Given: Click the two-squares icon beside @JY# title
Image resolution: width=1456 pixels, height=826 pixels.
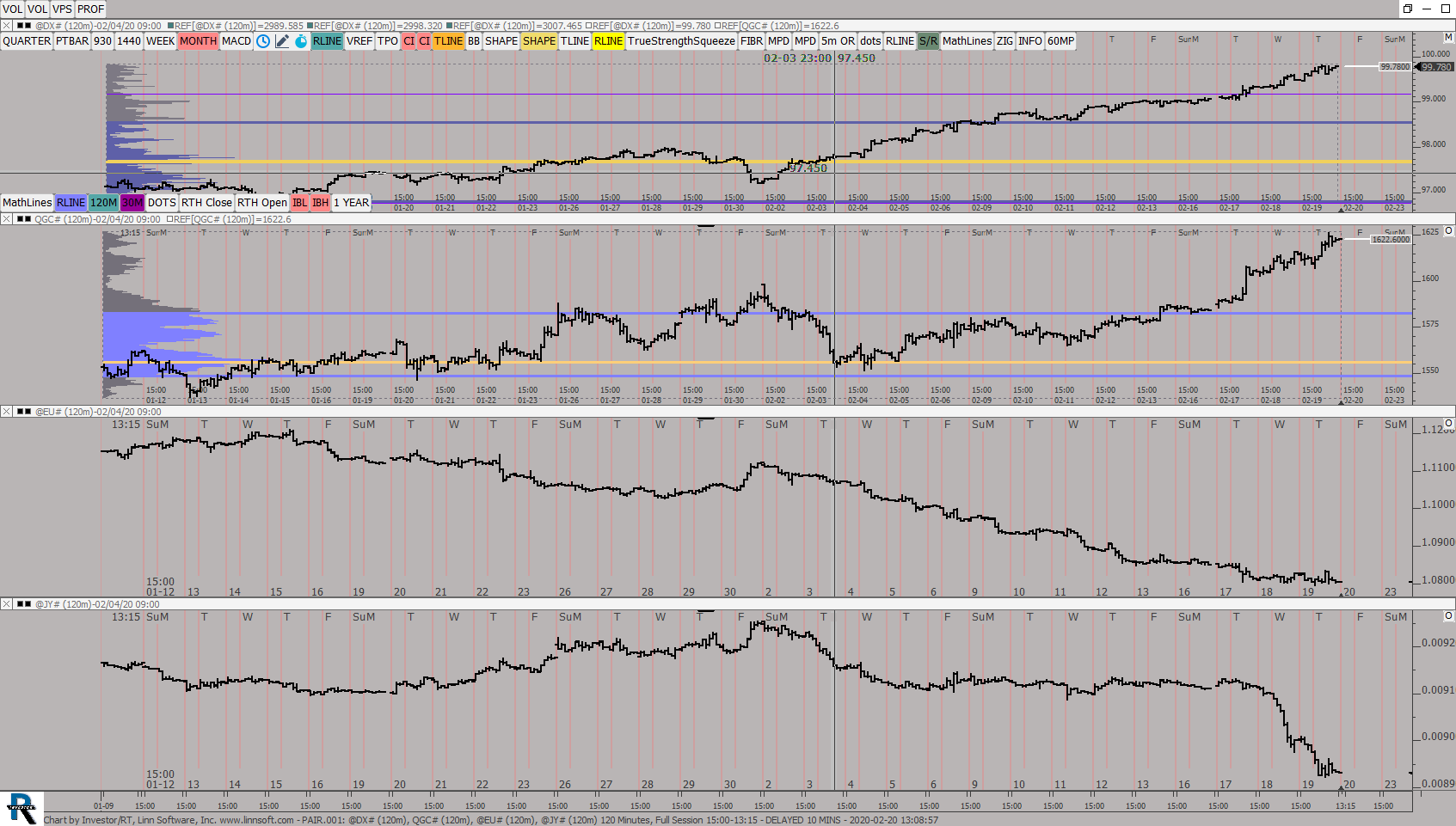Looking at the screenshot, I should [x=24, y=604].
